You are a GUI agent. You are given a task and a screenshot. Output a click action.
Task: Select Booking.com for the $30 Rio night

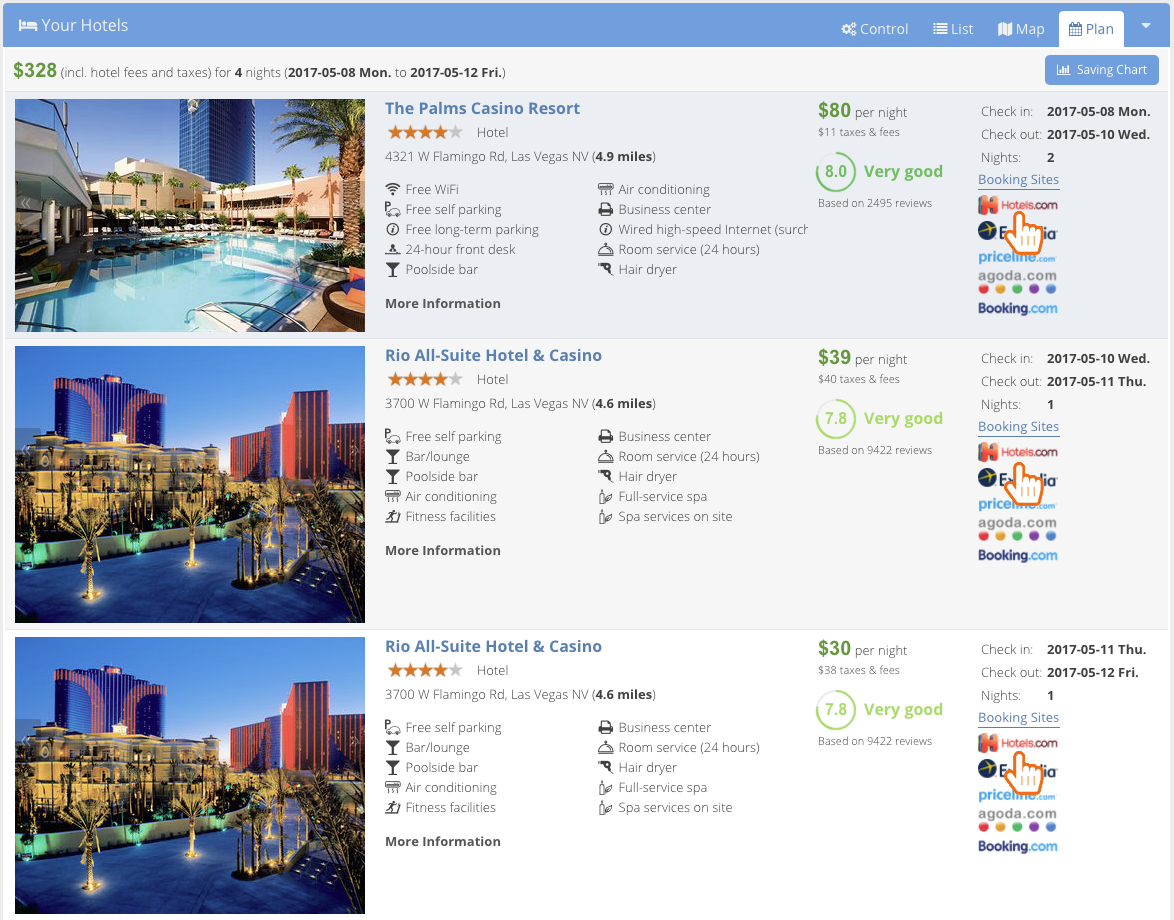point(1018,847)
